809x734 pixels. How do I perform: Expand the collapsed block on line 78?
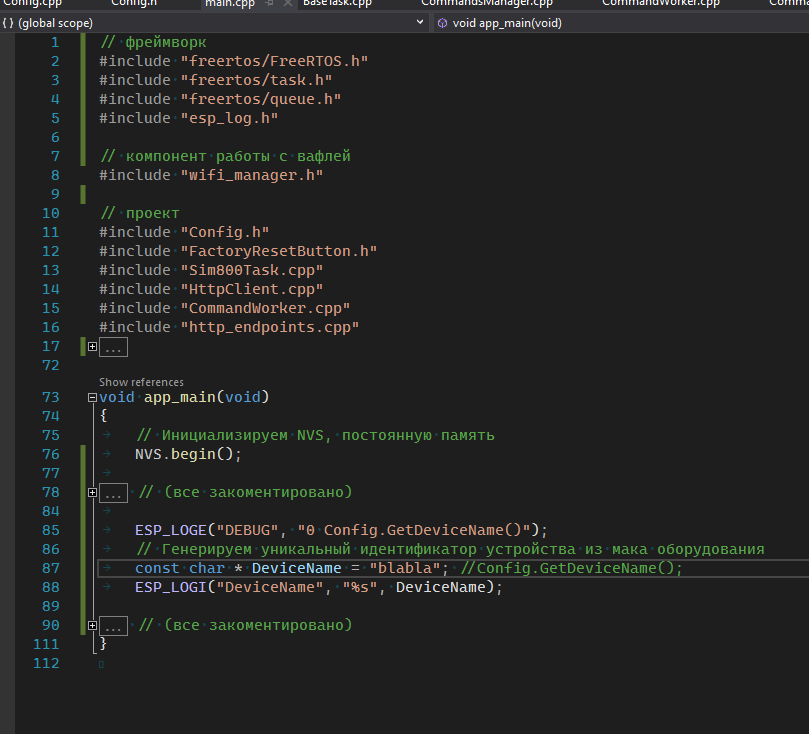click(x=93, y=493)
